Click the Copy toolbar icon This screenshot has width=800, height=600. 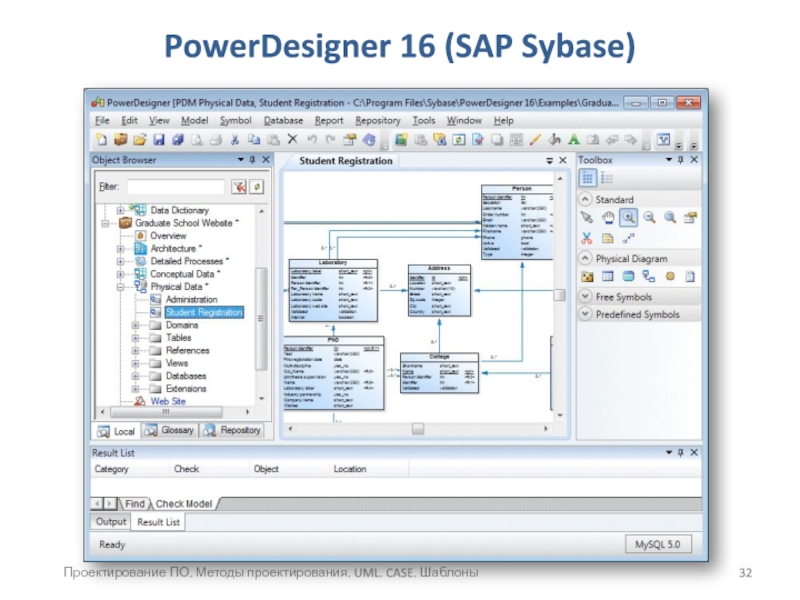[254, 139]
